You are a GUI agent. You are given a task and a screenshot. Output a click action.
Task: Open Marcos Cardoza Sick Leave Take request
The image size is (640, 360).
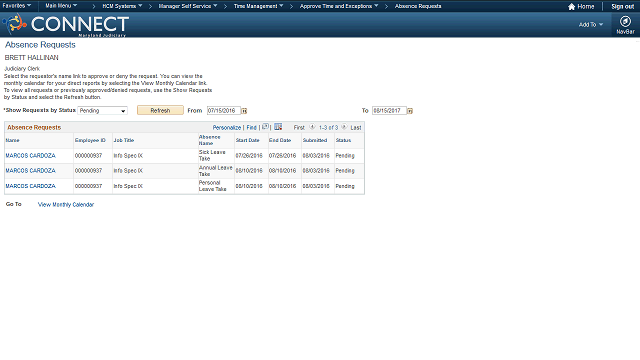point(31,156)
